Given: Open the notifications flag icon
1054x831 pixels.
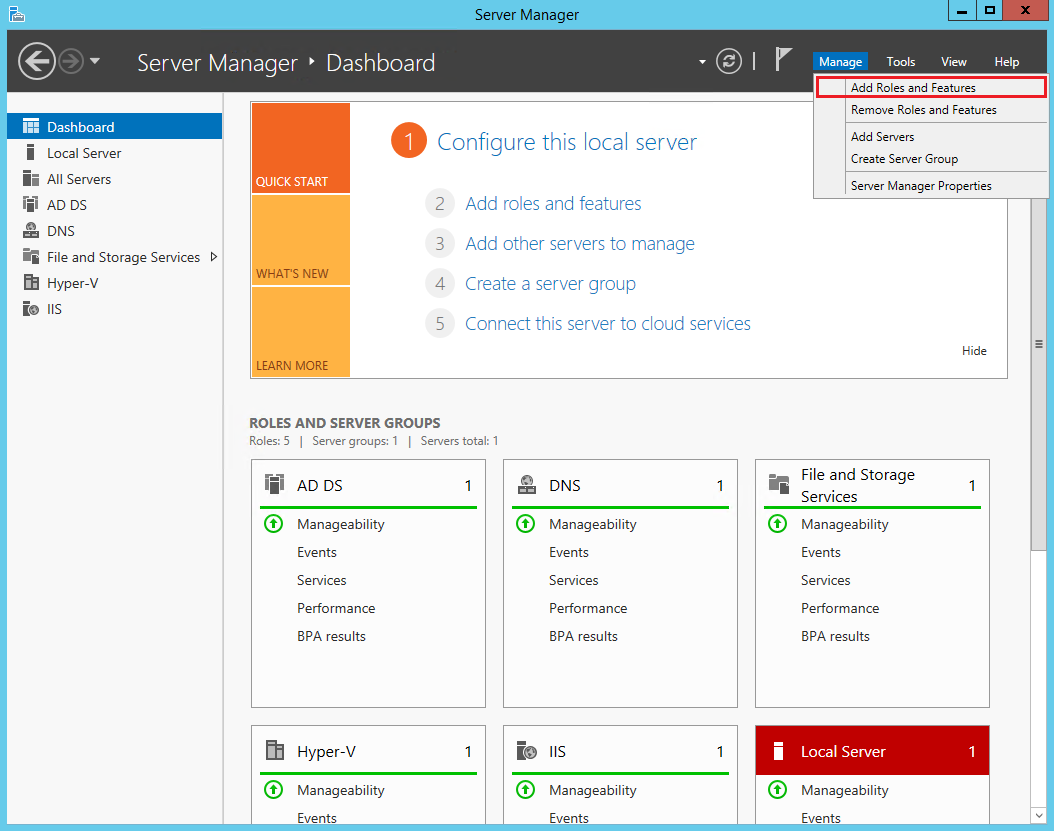Looking at the screenshot, I should [783, 59].
